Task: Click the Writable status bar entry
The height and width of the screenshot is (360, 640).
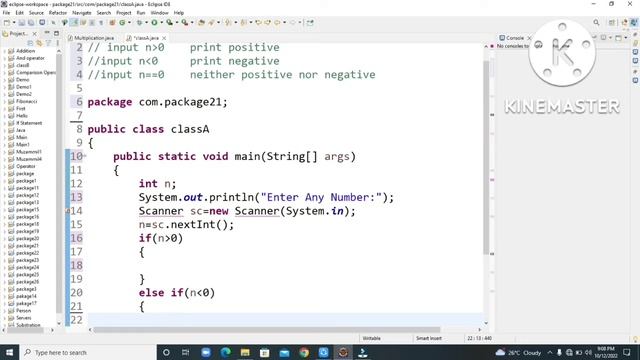Action: 371,338
